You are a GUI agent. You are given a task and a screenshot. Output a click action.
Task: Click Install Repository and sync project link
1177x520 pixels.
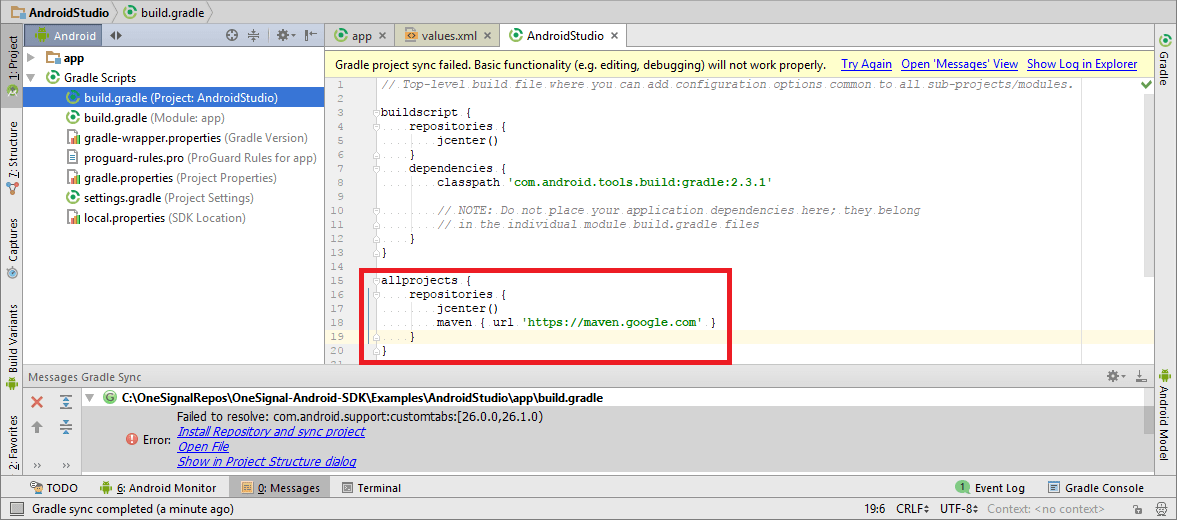(271, 431)
